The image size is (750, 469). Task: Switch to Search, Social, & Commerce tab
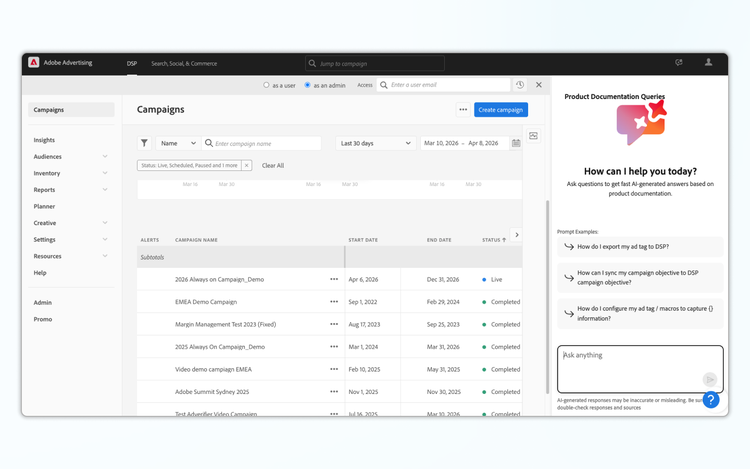[184, 63]
